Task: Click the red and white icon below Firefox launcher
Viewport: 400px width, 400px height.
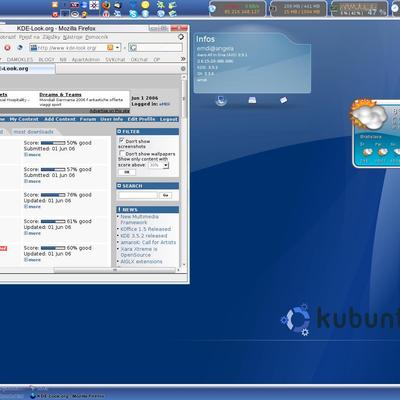Action: point(106,14)
